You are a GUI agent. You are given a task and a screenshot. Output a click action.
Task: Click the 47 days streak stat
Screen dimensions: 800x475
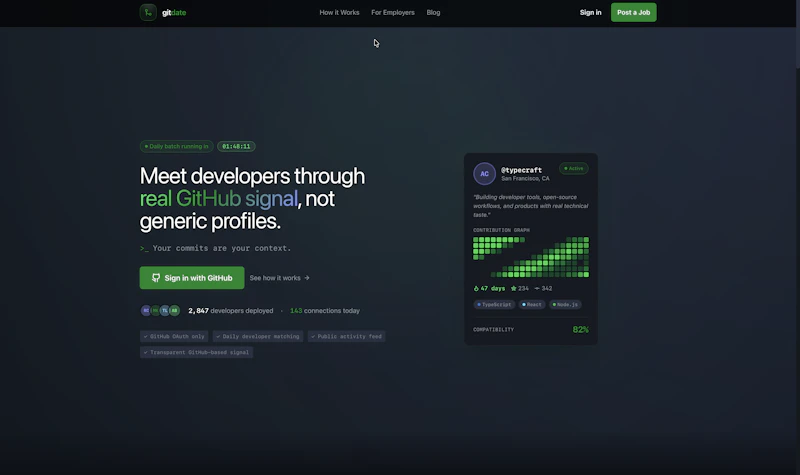[x=489, y=288]
